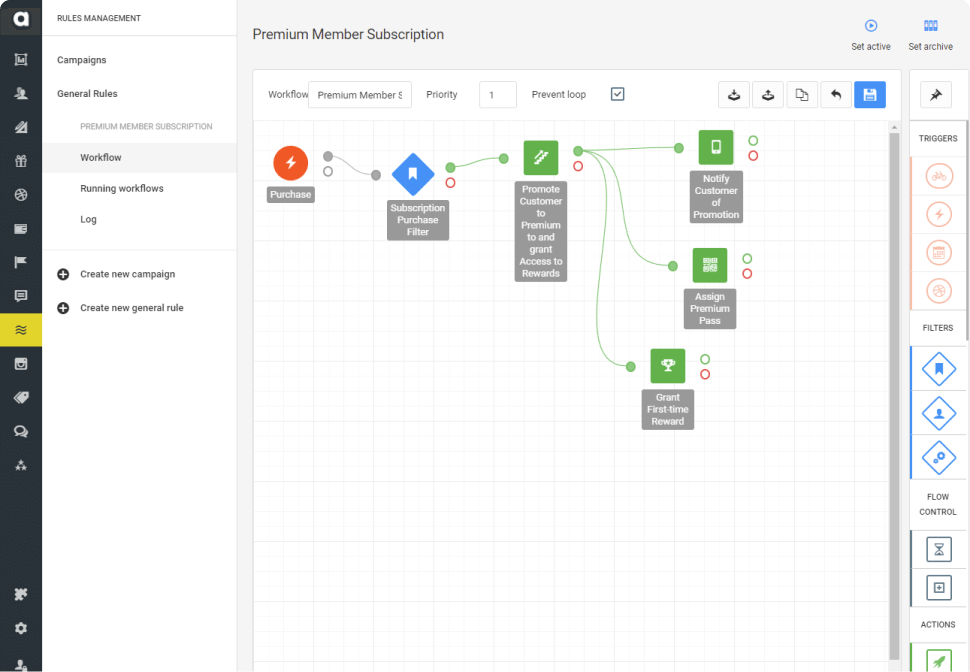Open the wallet sidebar icon
This screenshot has width=970, height=672.
click(x=21, y=229)
